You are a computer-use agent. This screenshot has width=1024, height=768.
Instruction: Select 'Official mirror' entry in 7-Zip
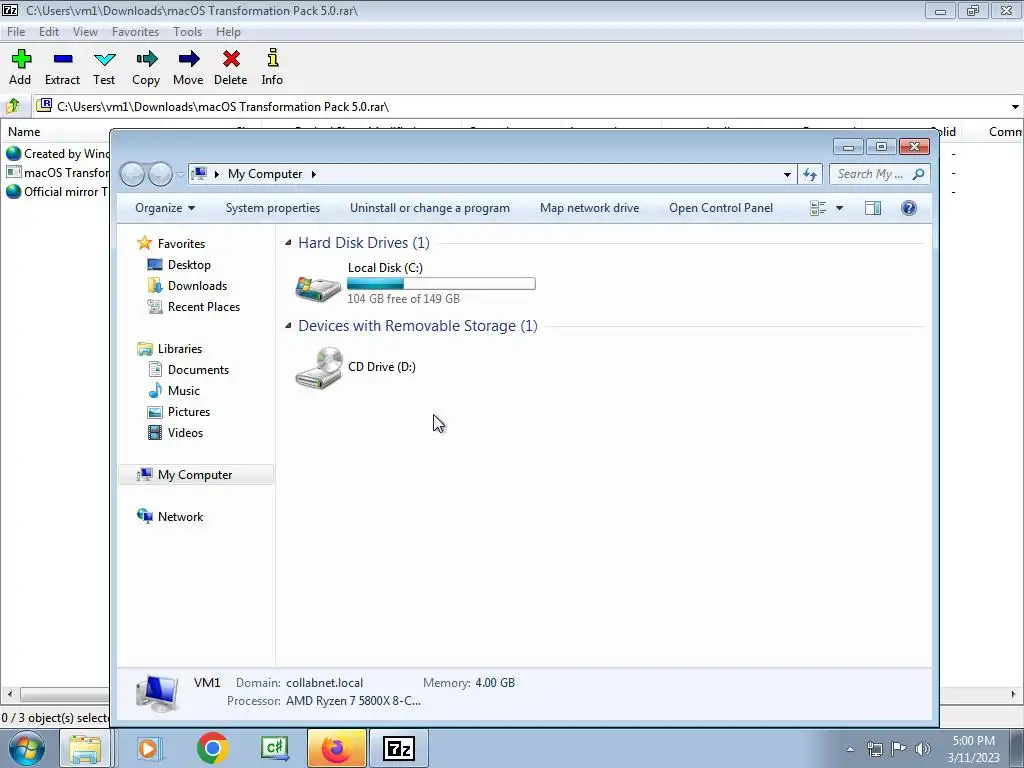point(57,191)
